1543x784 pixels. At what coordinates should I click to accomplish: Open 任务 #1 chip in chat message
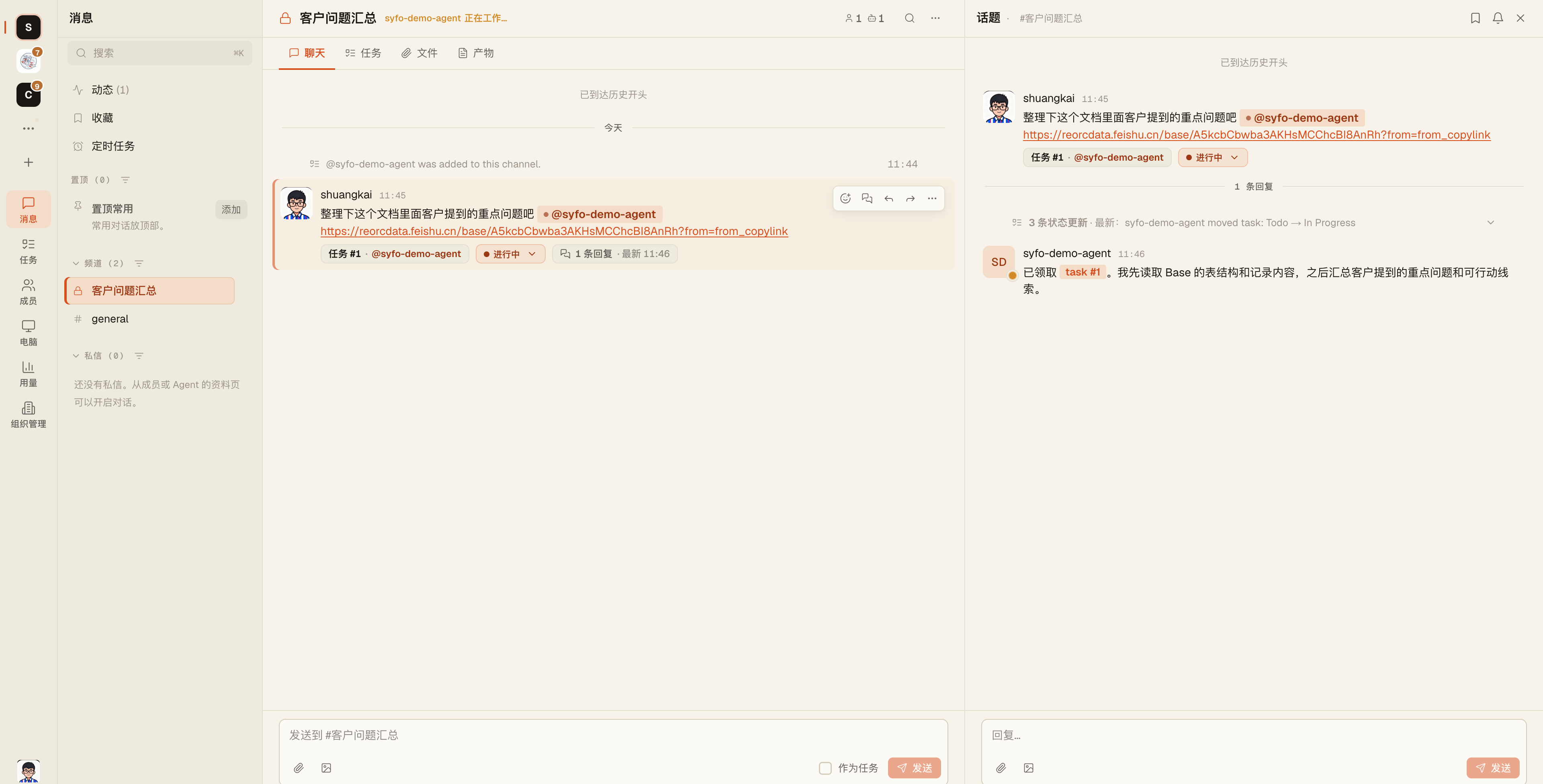[x=395, y=254]
